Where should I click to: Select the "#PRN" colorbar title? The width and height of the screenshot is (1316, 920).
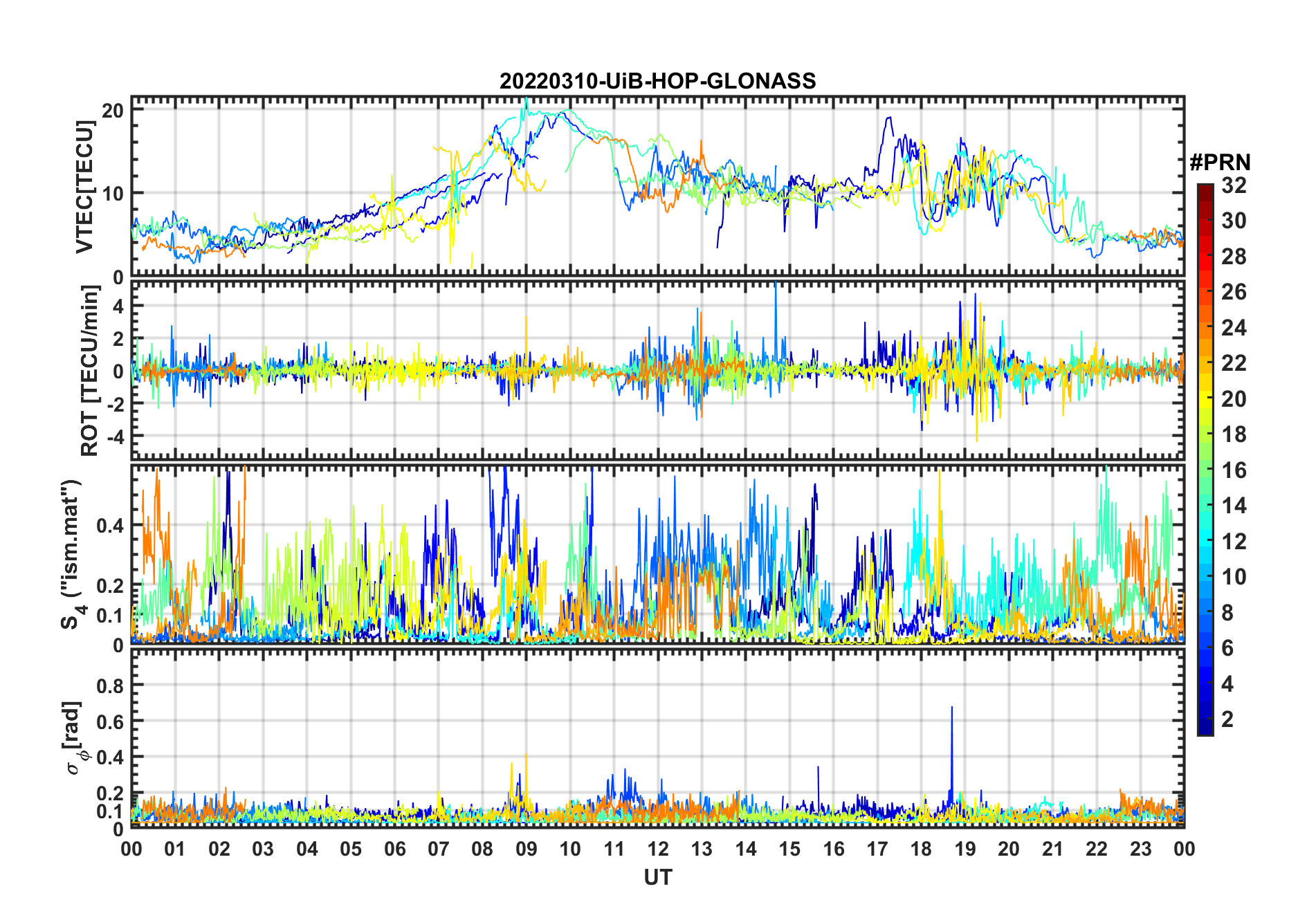pyautogui.click(x=1220, y=163)
